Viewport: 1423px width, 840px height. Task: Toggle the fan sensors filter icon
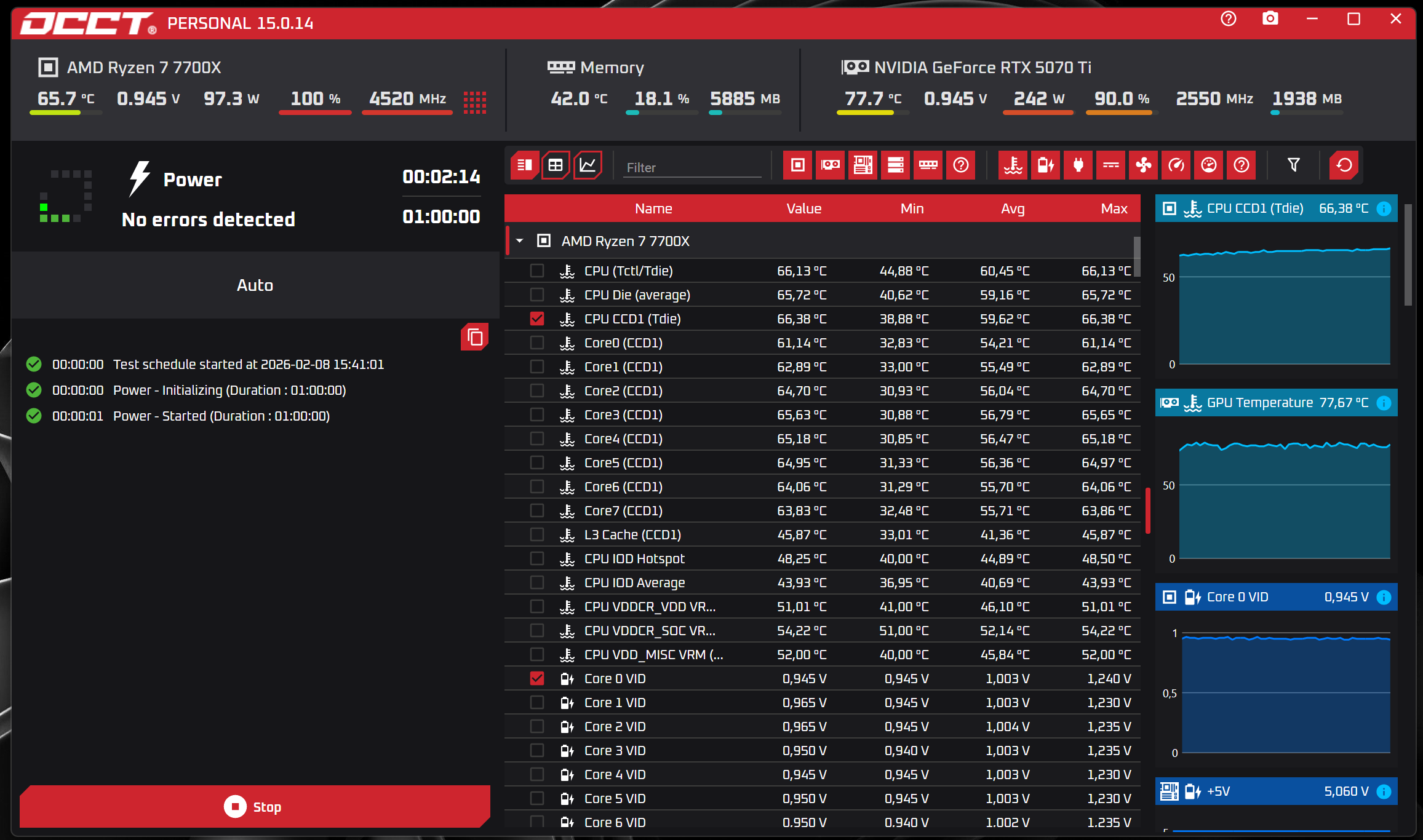pyautogui.click(x=1143, y=165)
